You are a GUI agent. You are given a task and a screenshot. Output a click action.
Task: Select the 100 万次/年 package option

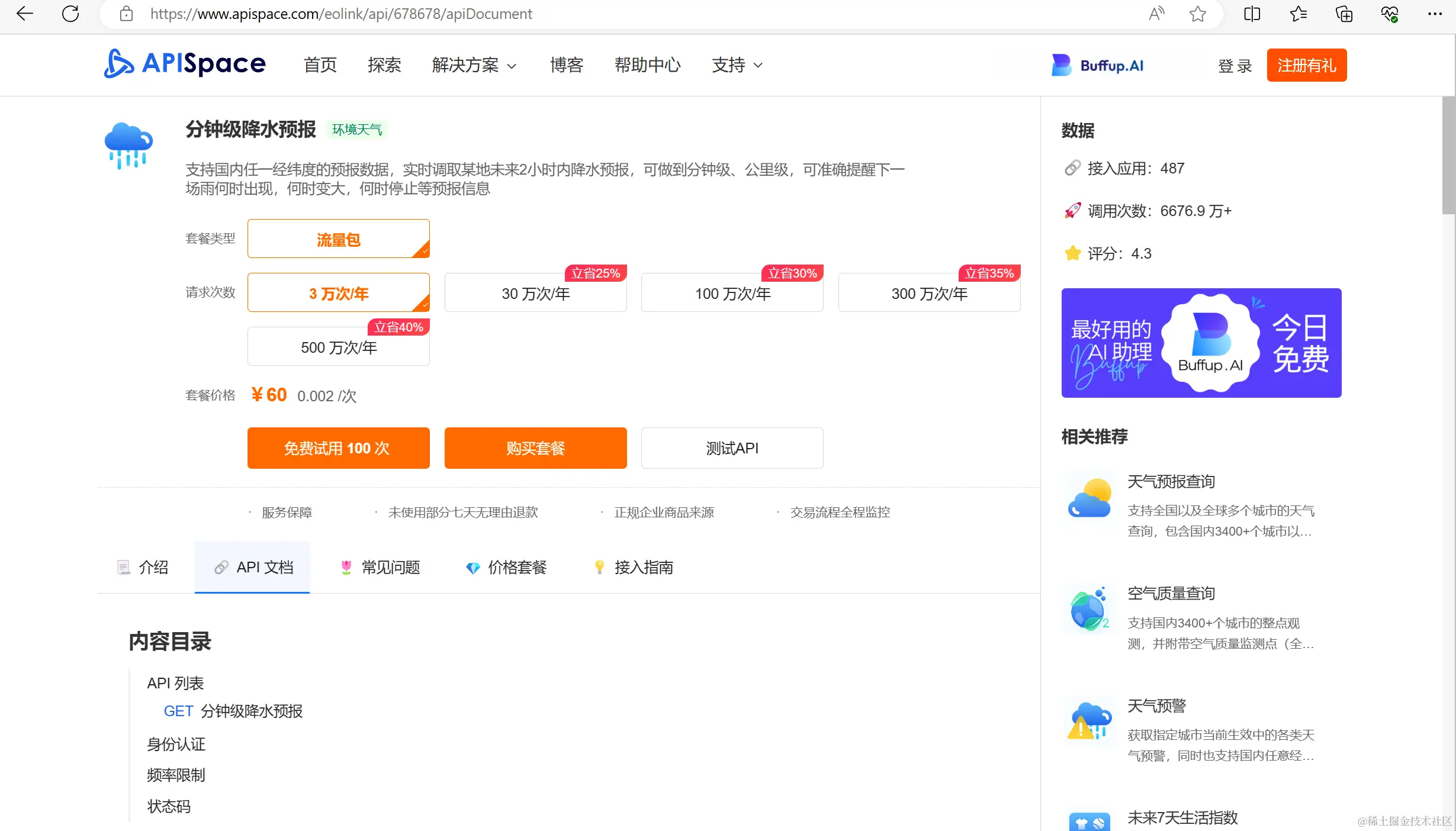coord(732,293)
